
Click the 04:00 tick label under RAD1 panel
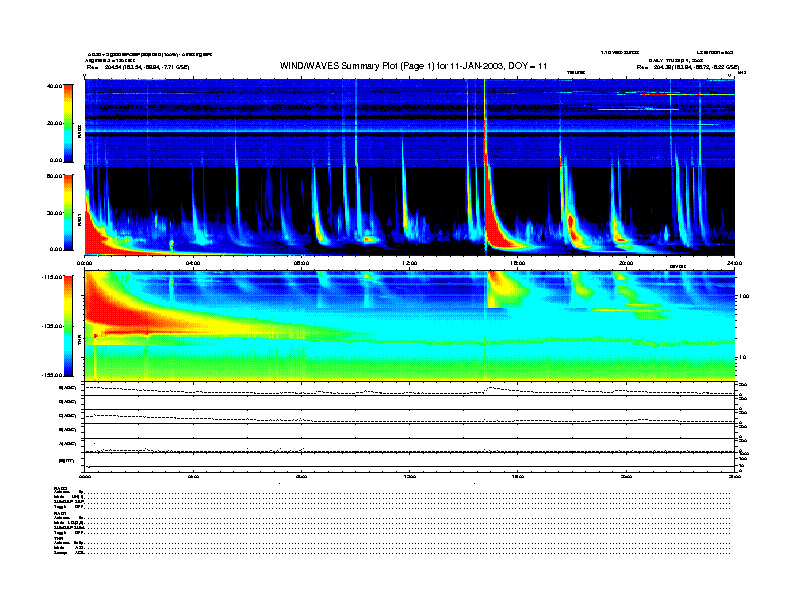point(193,263)
